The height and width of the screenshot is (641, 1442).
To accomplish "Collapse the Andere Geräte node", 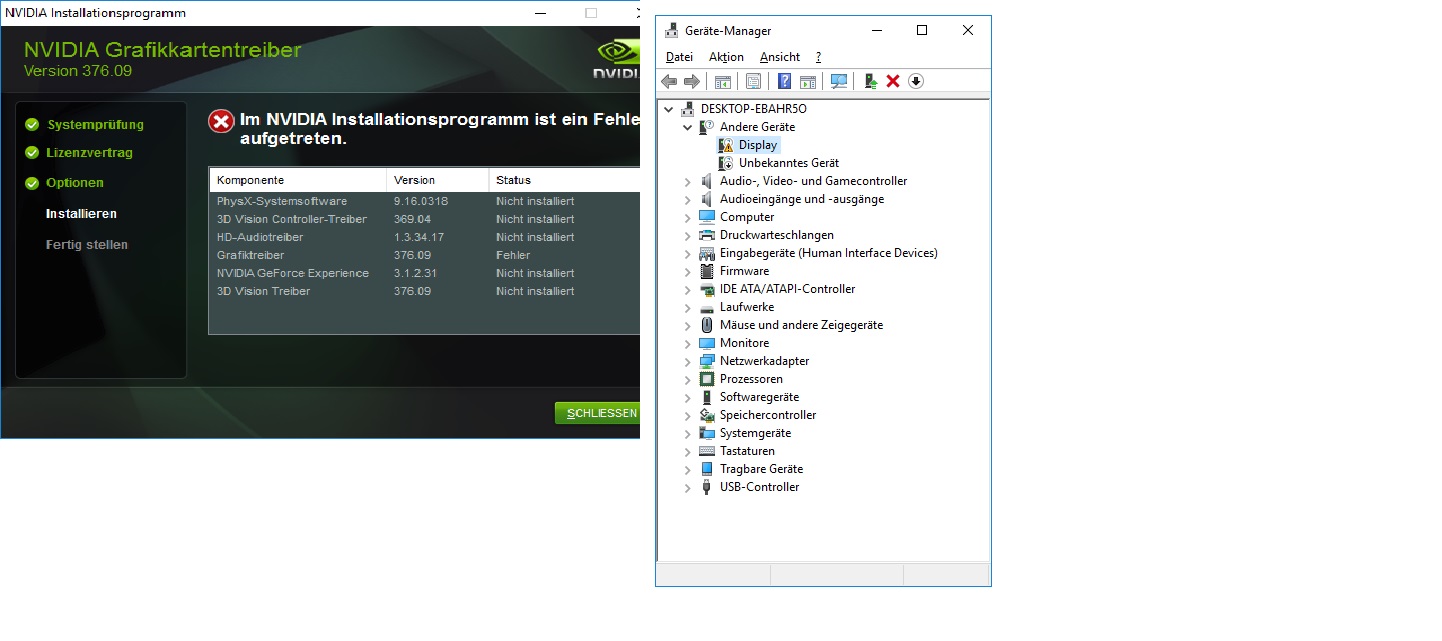I will click(x=688, y=127).
